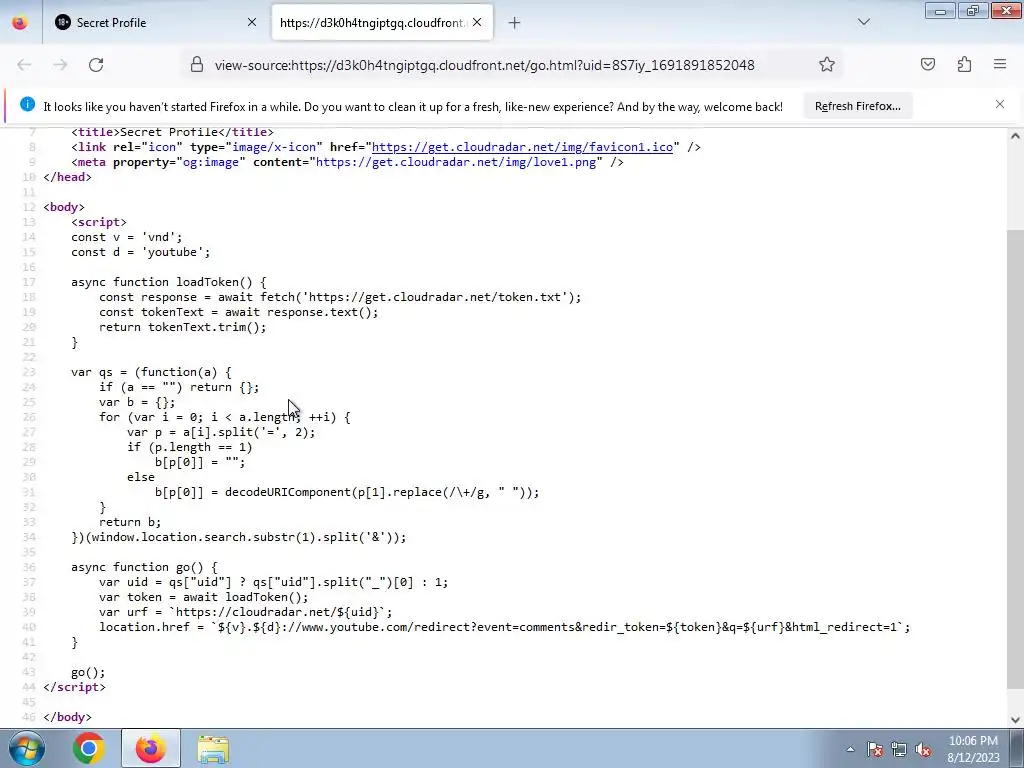Select the cloudfront.net view-source tab
Image resolution: width=1024 pixels, height=768 pixels.
382,23
